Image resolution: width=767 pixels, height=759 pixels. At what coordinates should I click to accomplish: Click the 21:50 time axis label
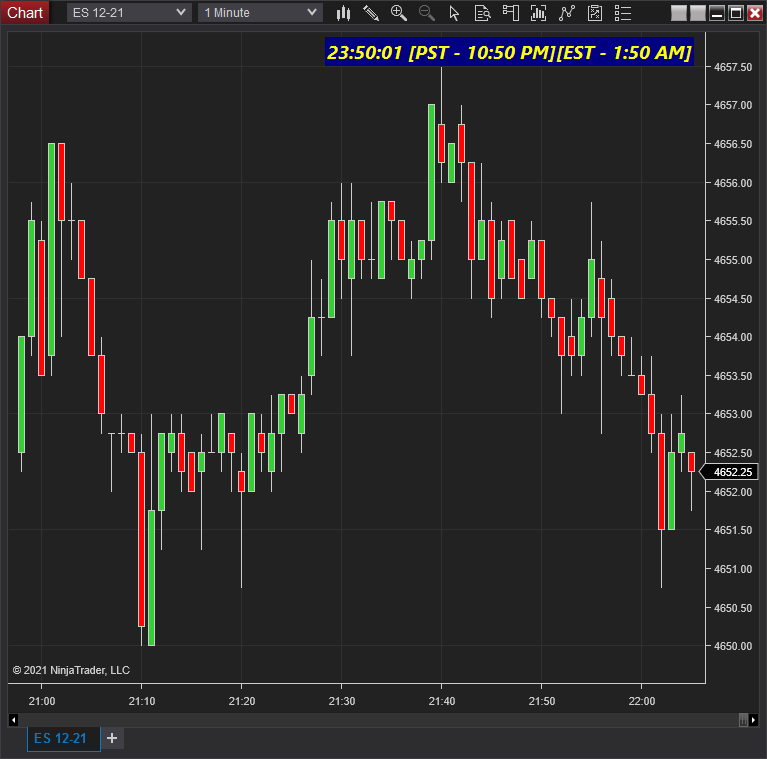point(541,701)
